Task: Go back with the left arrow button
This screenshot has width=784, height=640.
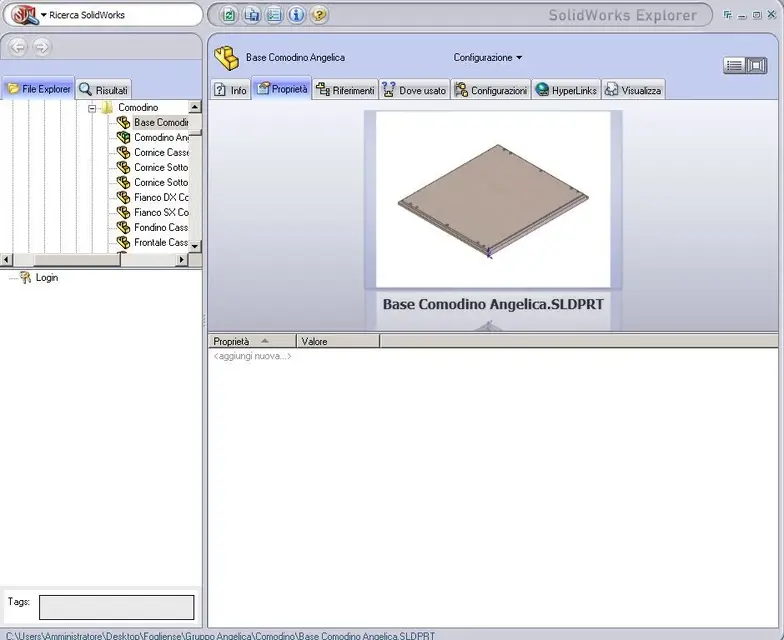Action: pyautogui.click(x=18, y=47)
